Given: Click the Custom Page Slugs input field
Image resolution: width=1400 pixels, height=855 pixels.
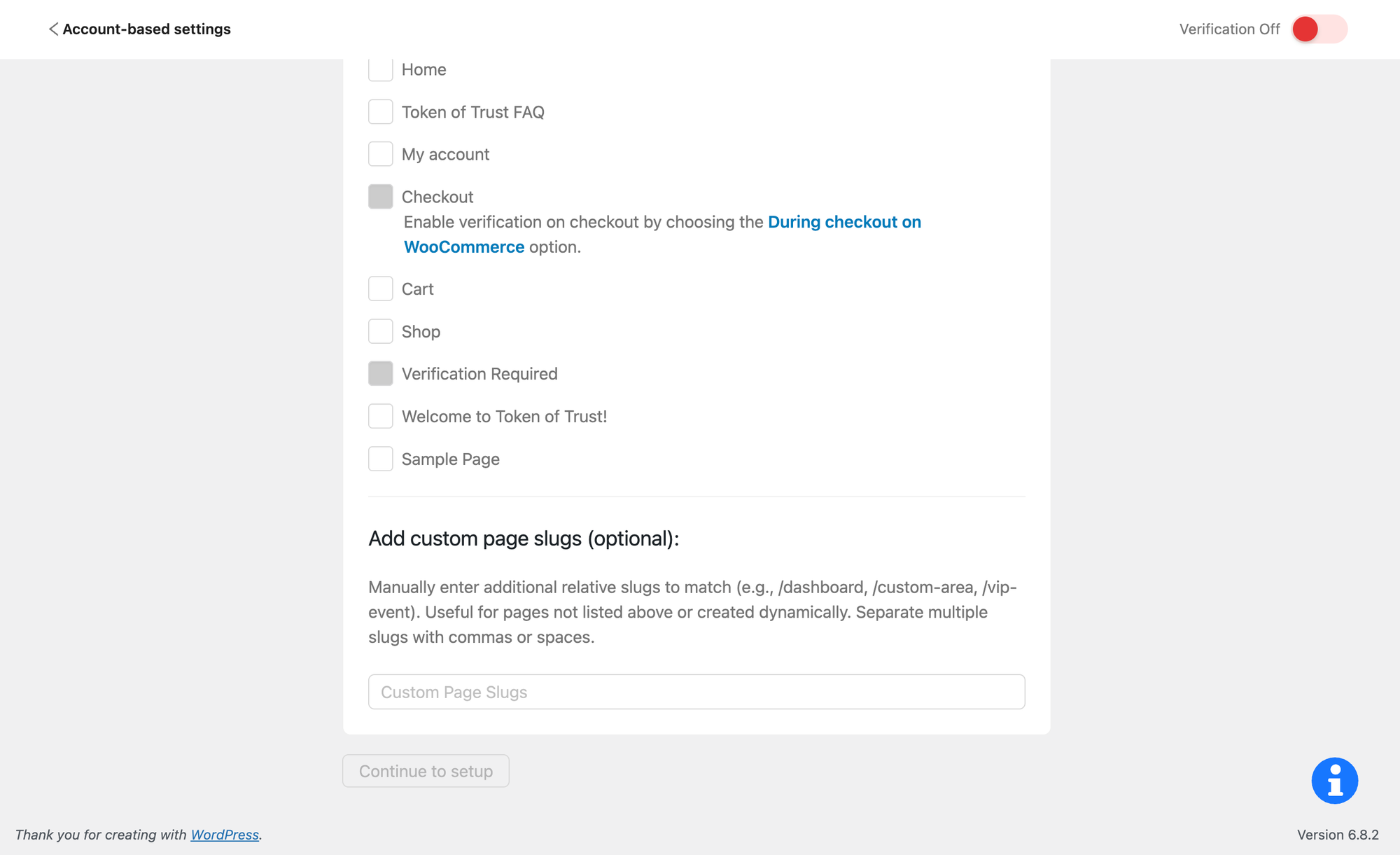Looking at the screenshot, I should pyautogui.click(x=696, y=692).
